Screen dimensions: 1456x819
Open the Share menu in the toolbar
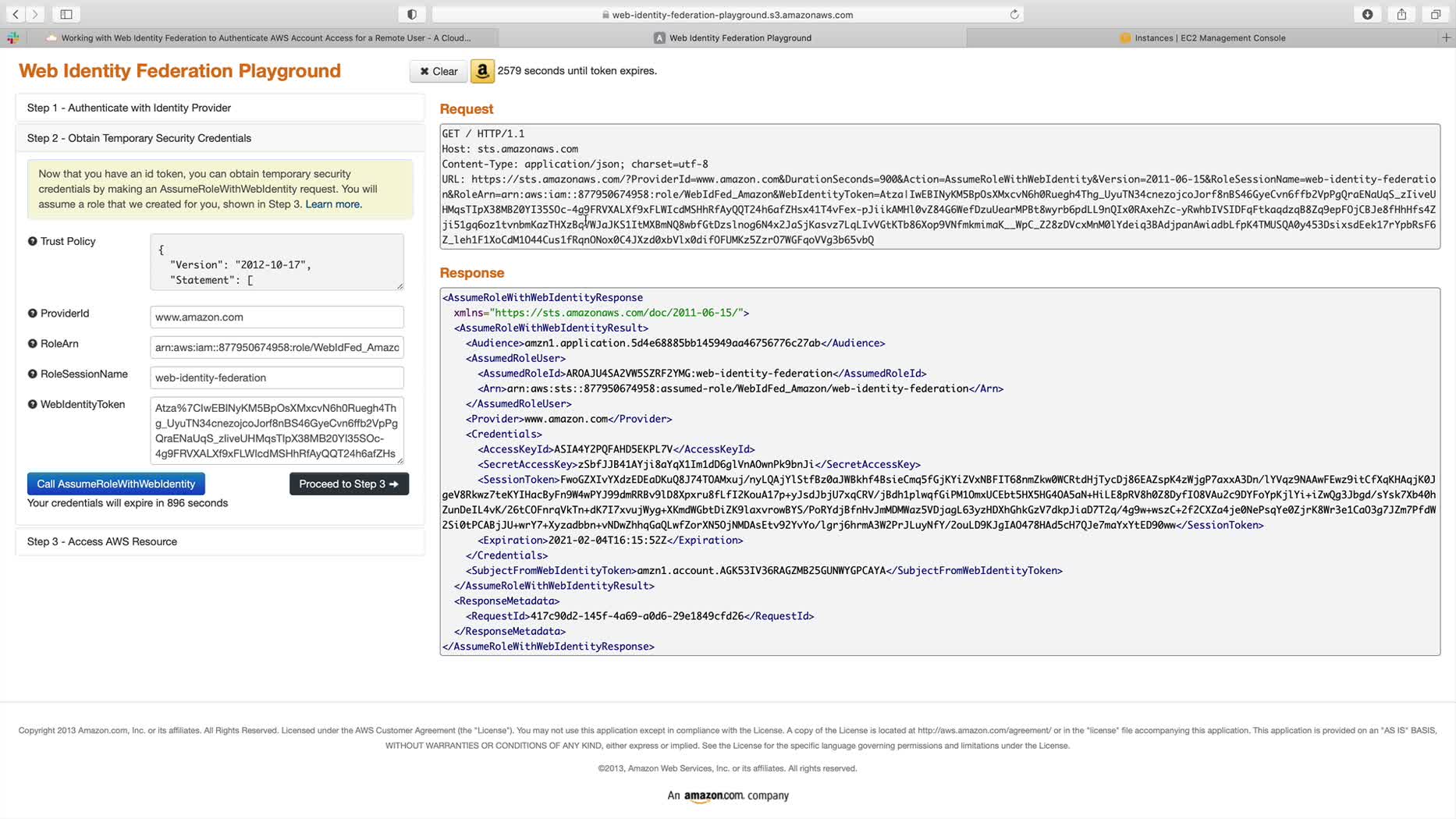tap(1402, 14)
